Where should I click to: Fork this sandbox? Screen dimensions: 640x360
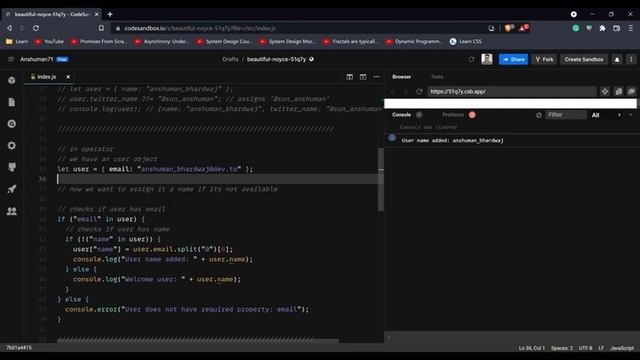click(544, 60)
